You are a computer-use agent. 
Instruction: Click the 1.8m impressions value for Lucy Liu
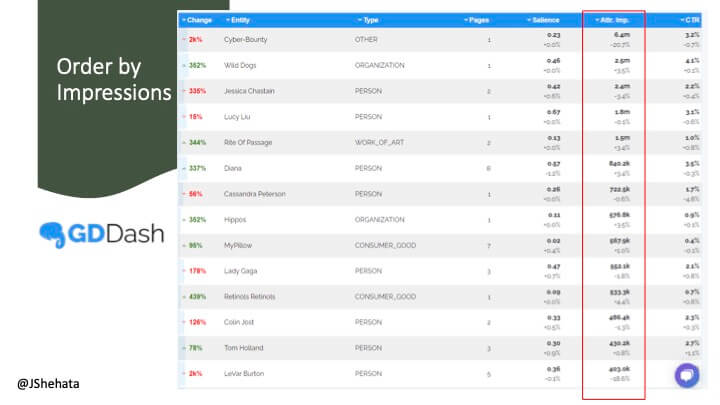[622, 112]
